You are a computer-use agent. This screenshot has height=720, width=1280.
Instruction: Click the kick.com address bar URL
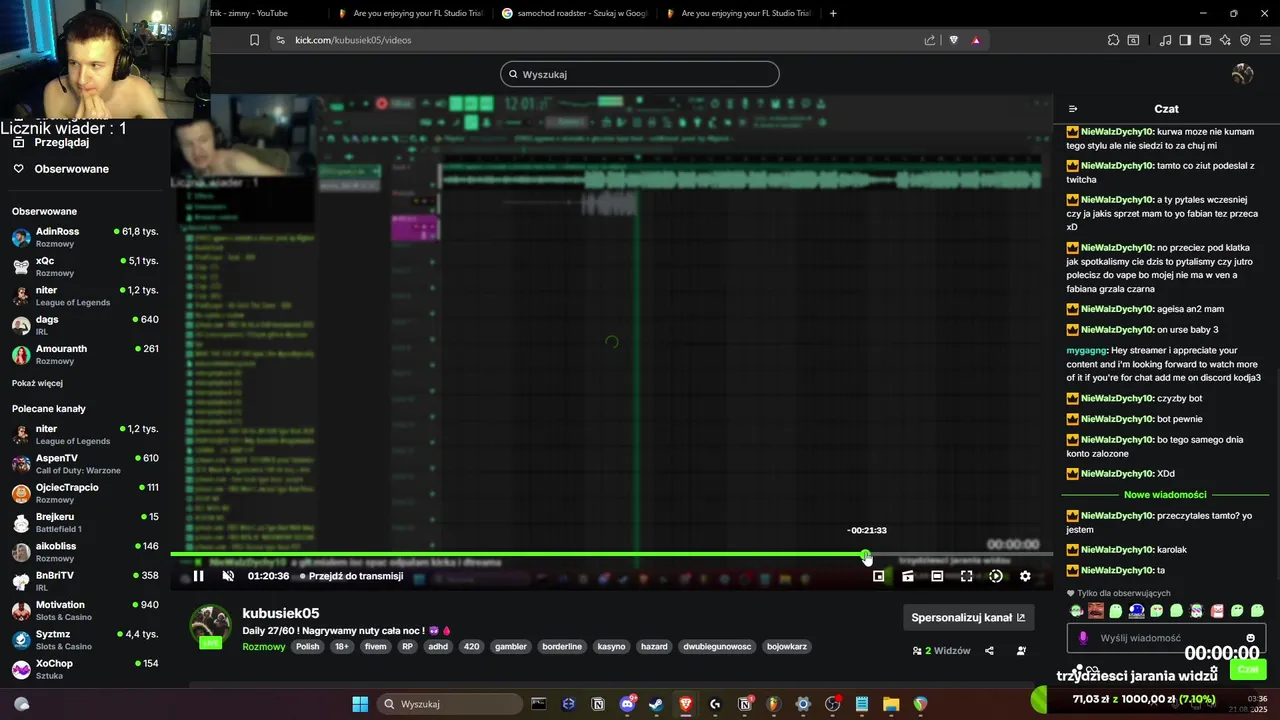point(353,40)
